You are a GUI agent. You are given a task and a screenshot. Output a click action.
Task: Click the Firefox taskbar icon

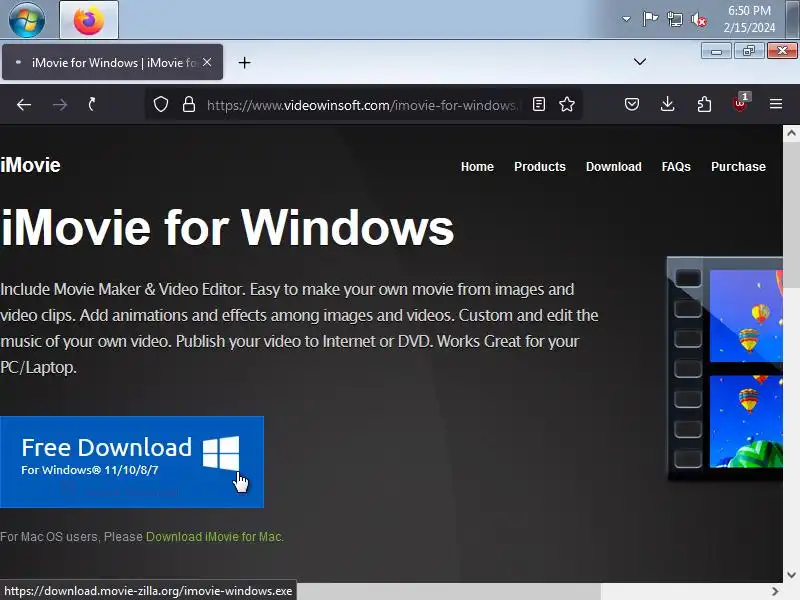pos(89,20)
